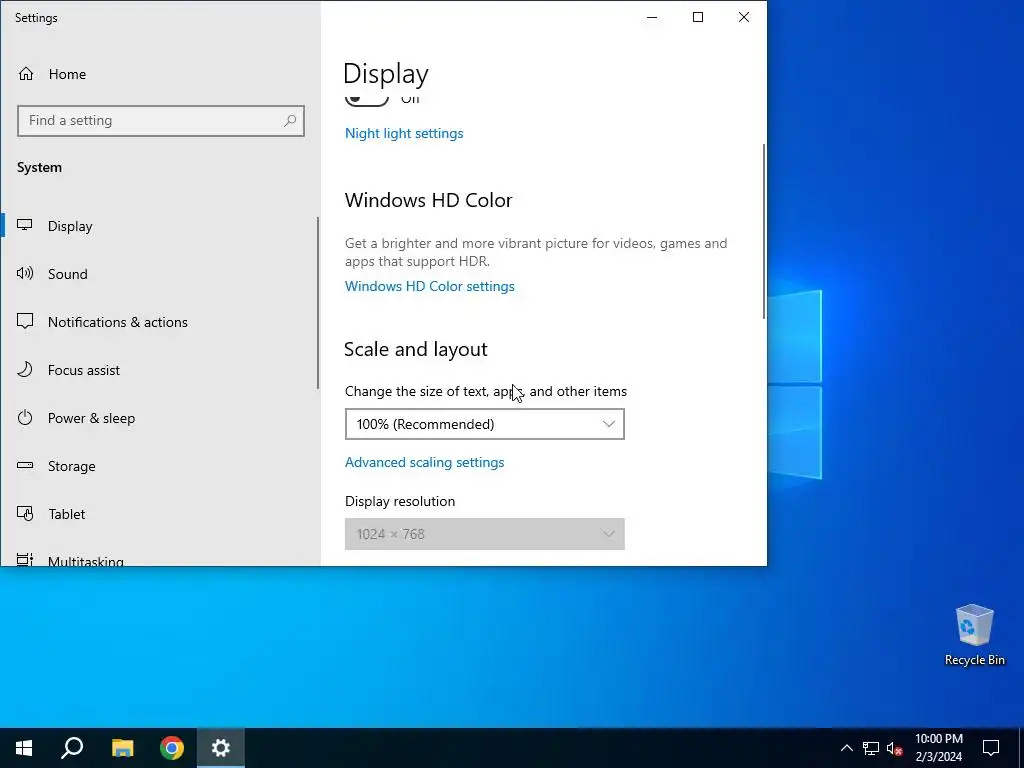
Task: Open the Action Center notifications
Action: [991, 748]
